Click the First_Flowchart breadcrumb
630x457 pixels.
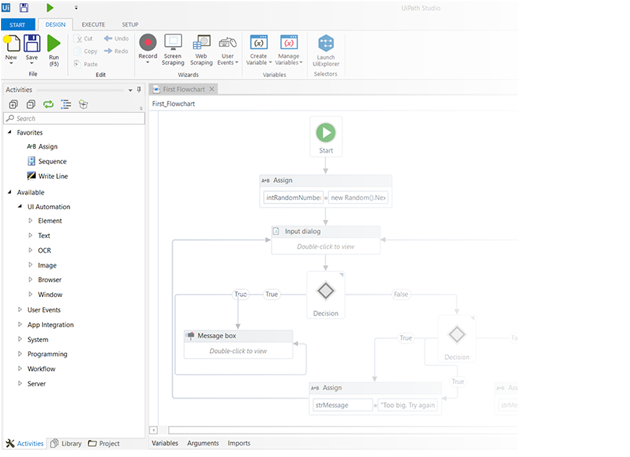174,104
